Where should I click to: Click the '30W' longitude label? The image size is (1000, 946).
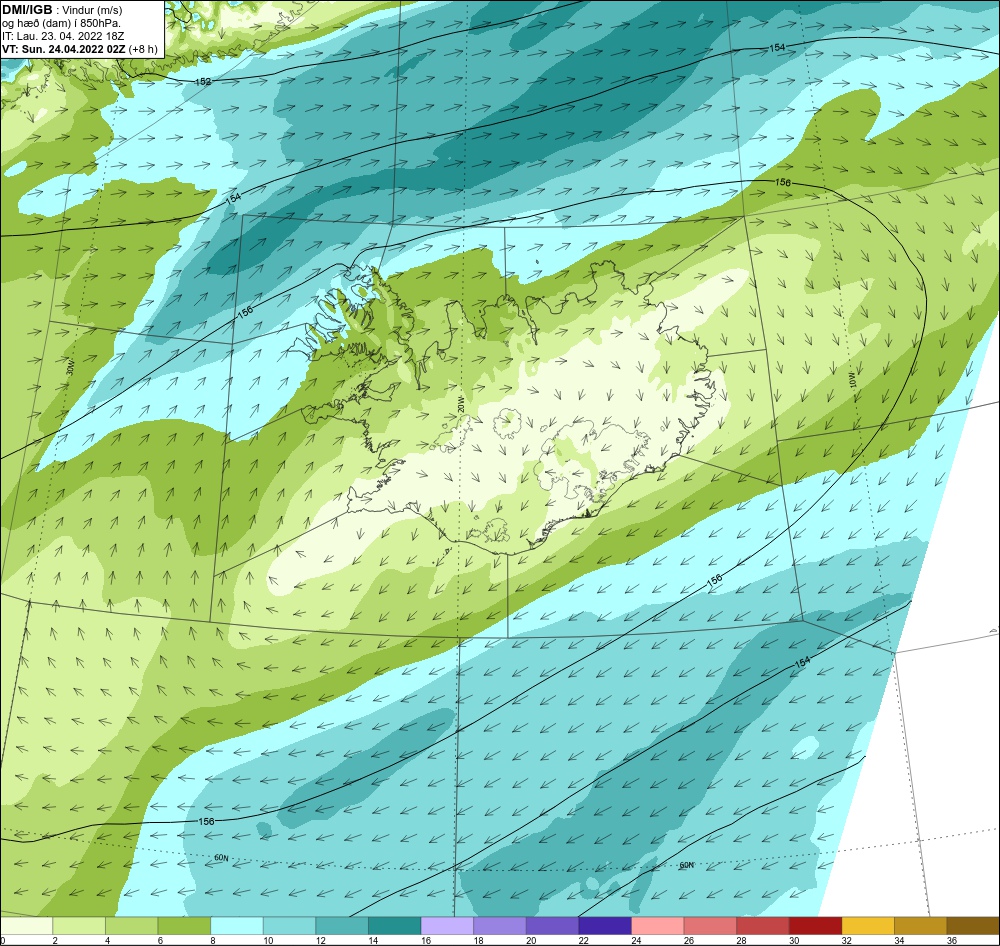point(70,368)
